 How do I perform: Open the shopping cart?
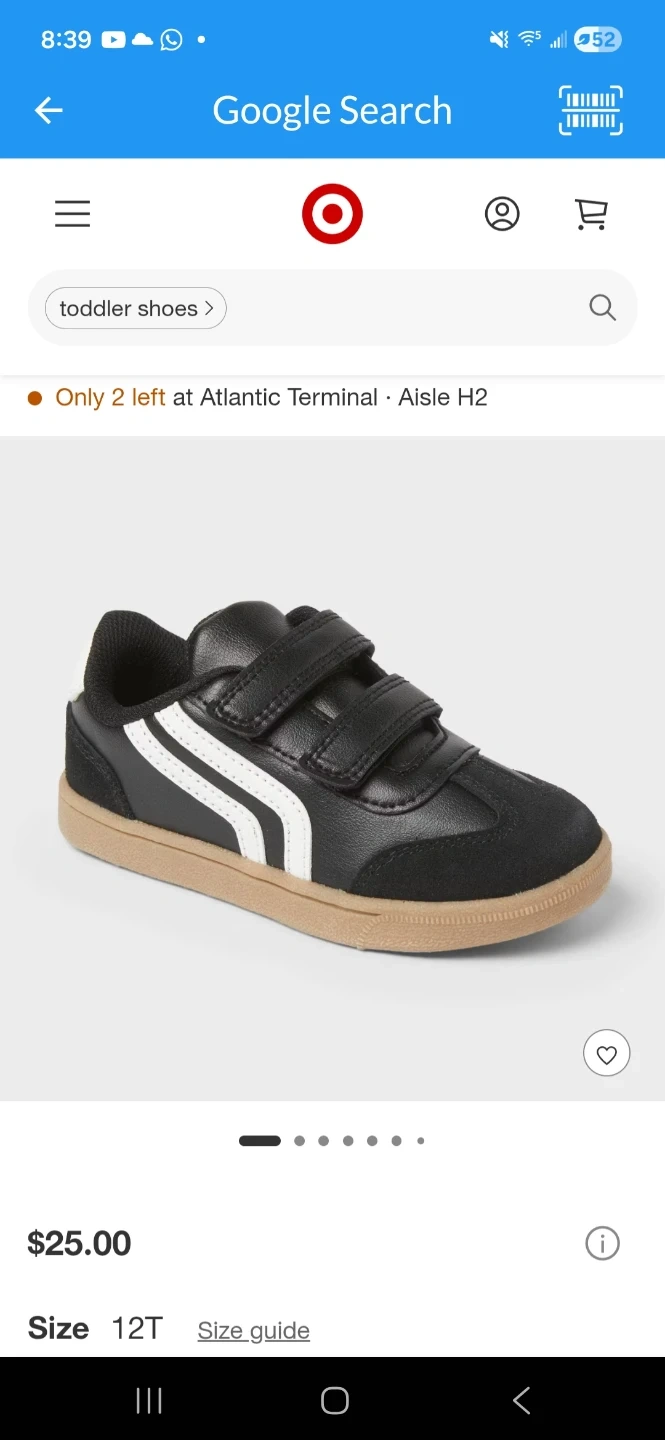[x=591, y=214]
